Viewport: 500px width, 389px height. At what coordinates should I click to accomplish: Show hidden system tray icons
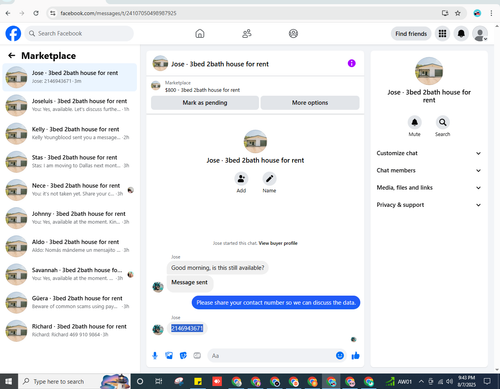(421, 381)
